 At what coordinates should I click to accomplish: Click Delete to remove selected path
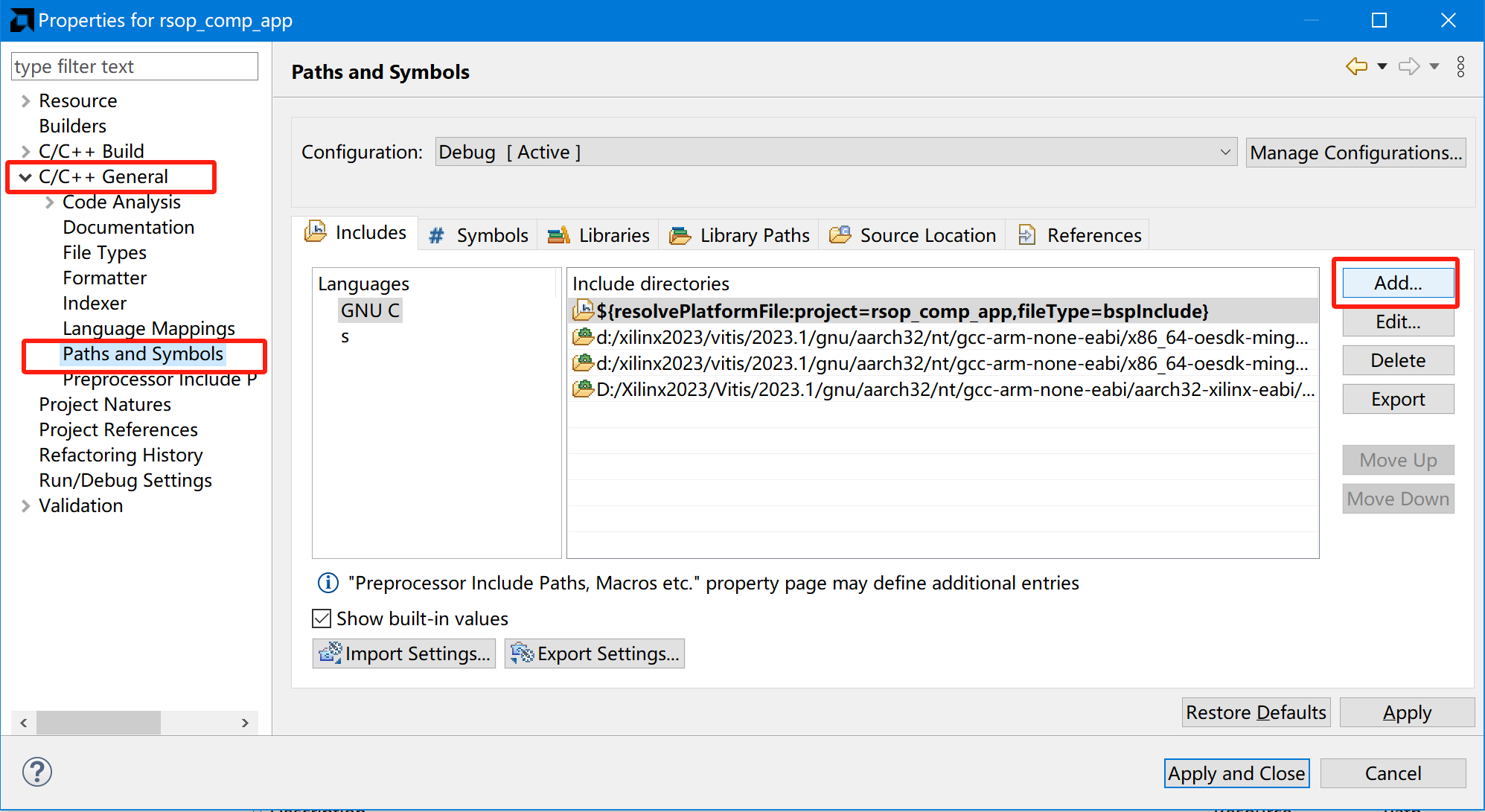tap(1396, 362)
